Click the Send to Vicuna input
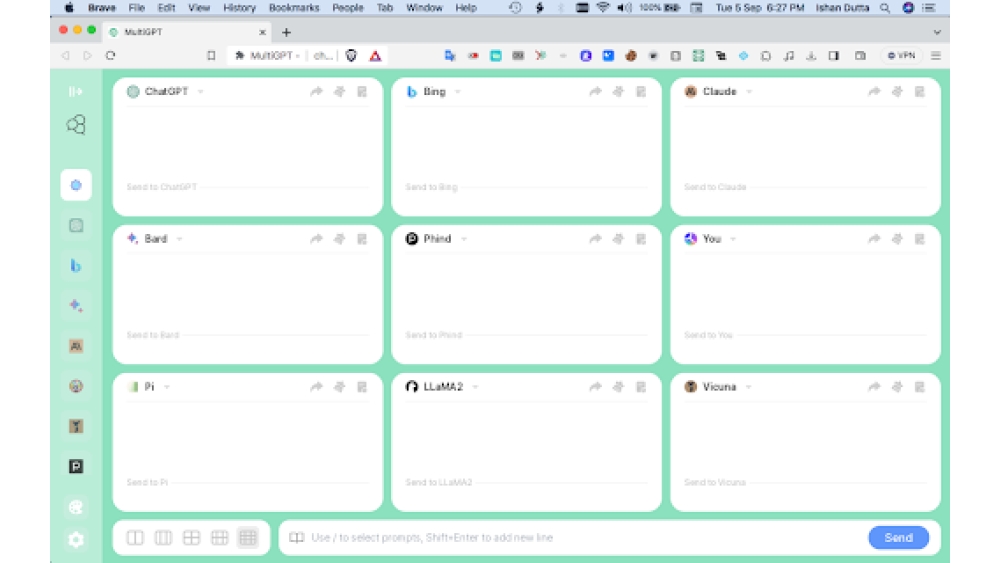This screenshot has width=1000, height=563. (x=805, y=483)
